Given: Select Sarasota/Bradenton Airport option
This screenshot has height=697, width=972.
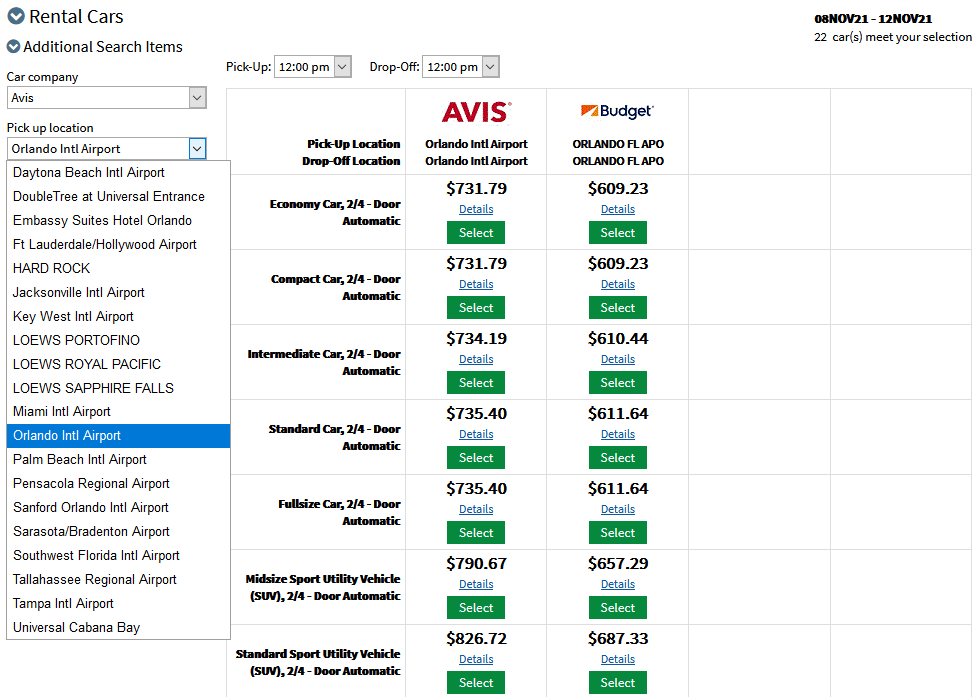Looking at the screenshot, I should pos(118,531).
